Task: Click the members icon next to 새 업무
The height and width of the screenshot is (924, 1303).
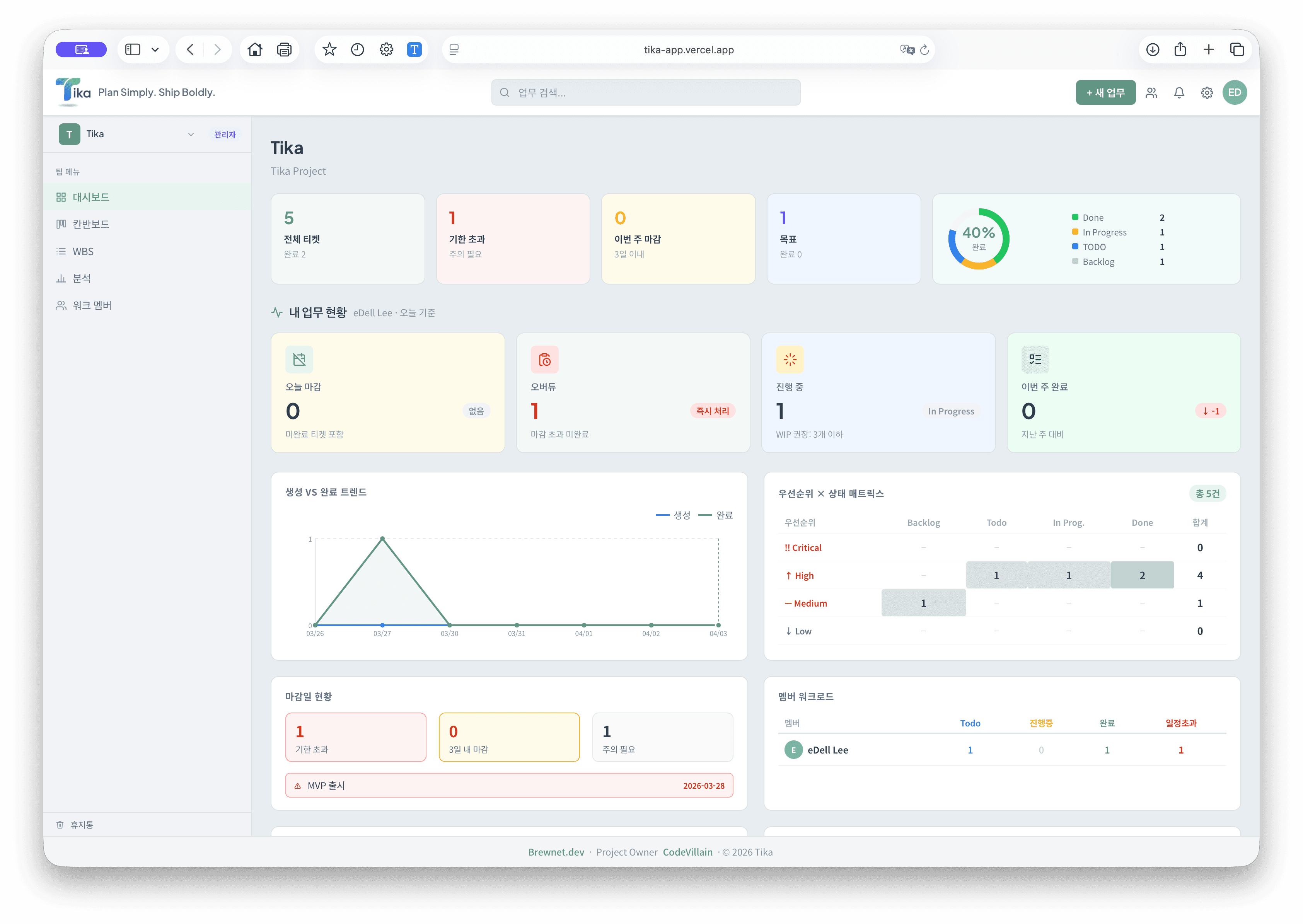Action: 1152,92
